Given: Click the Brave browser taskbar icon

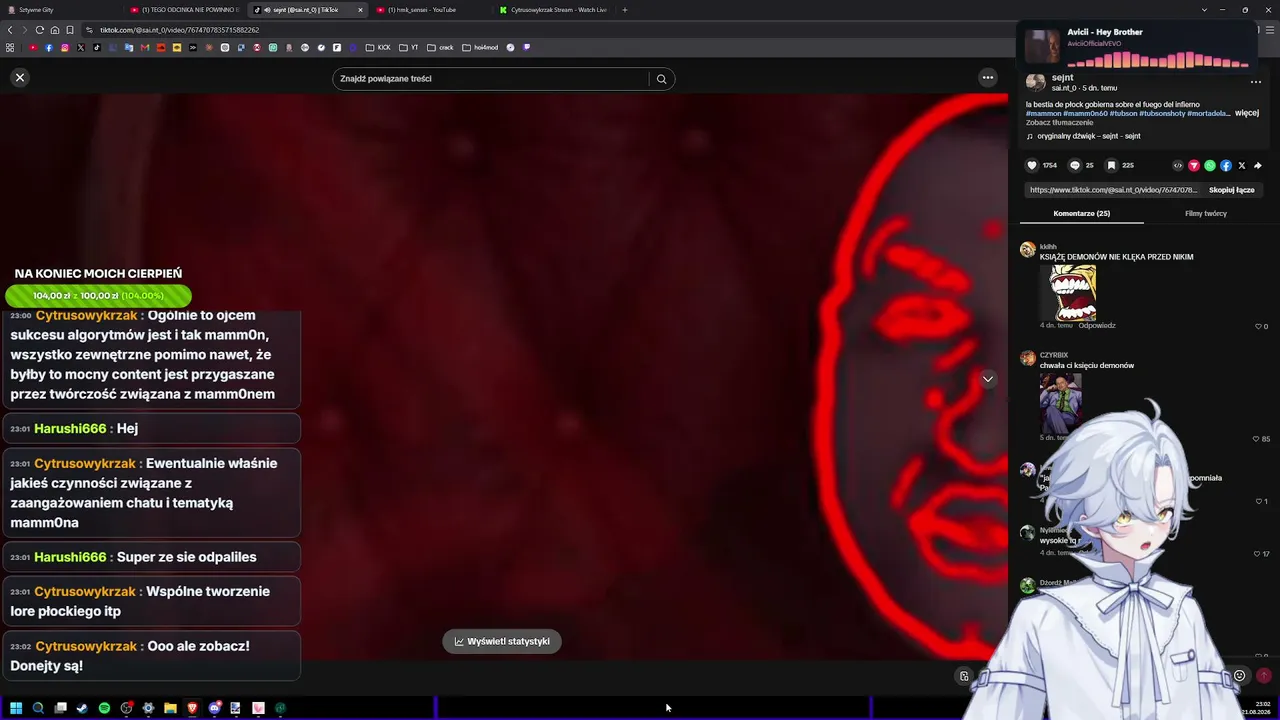Looking at the screenshot, I should [192, 708].
